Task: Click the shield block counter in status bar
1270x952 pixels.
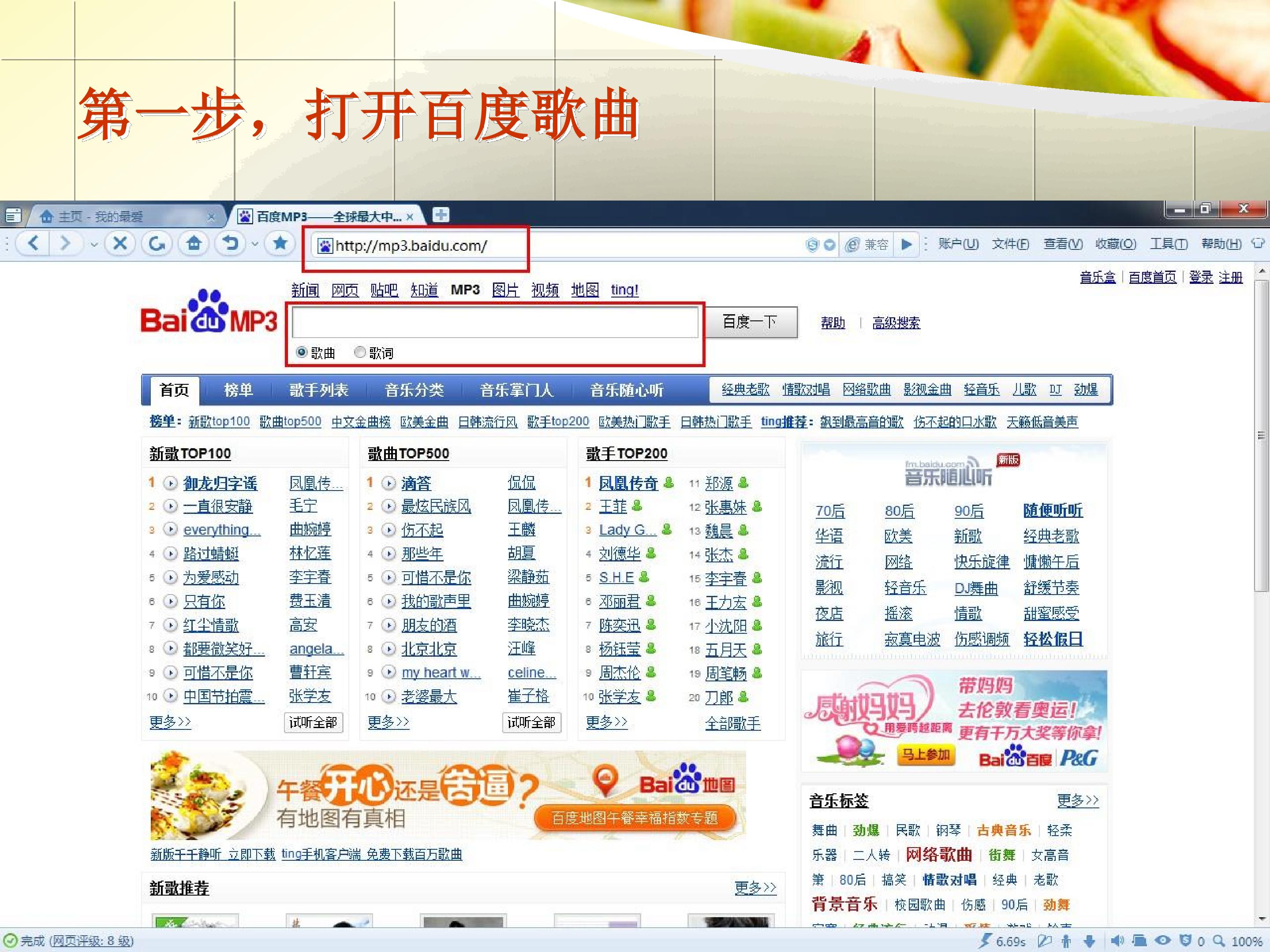Action: point(1192,941)
